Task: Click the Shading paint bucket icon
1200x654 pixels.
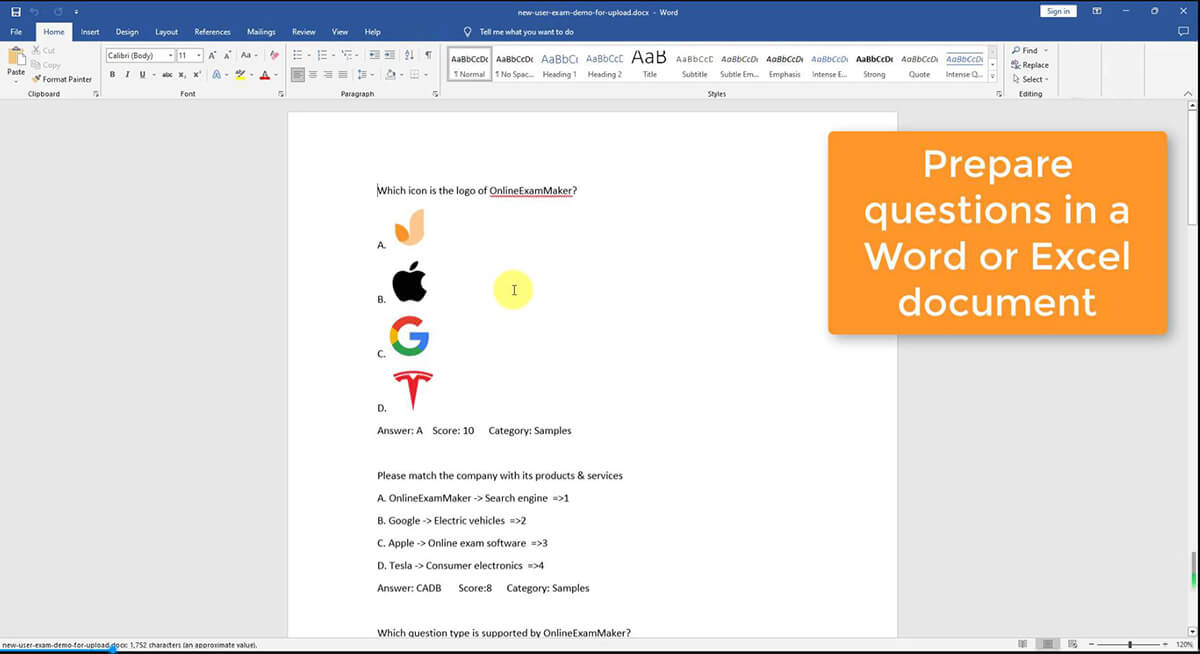Action: click(390, 75)
